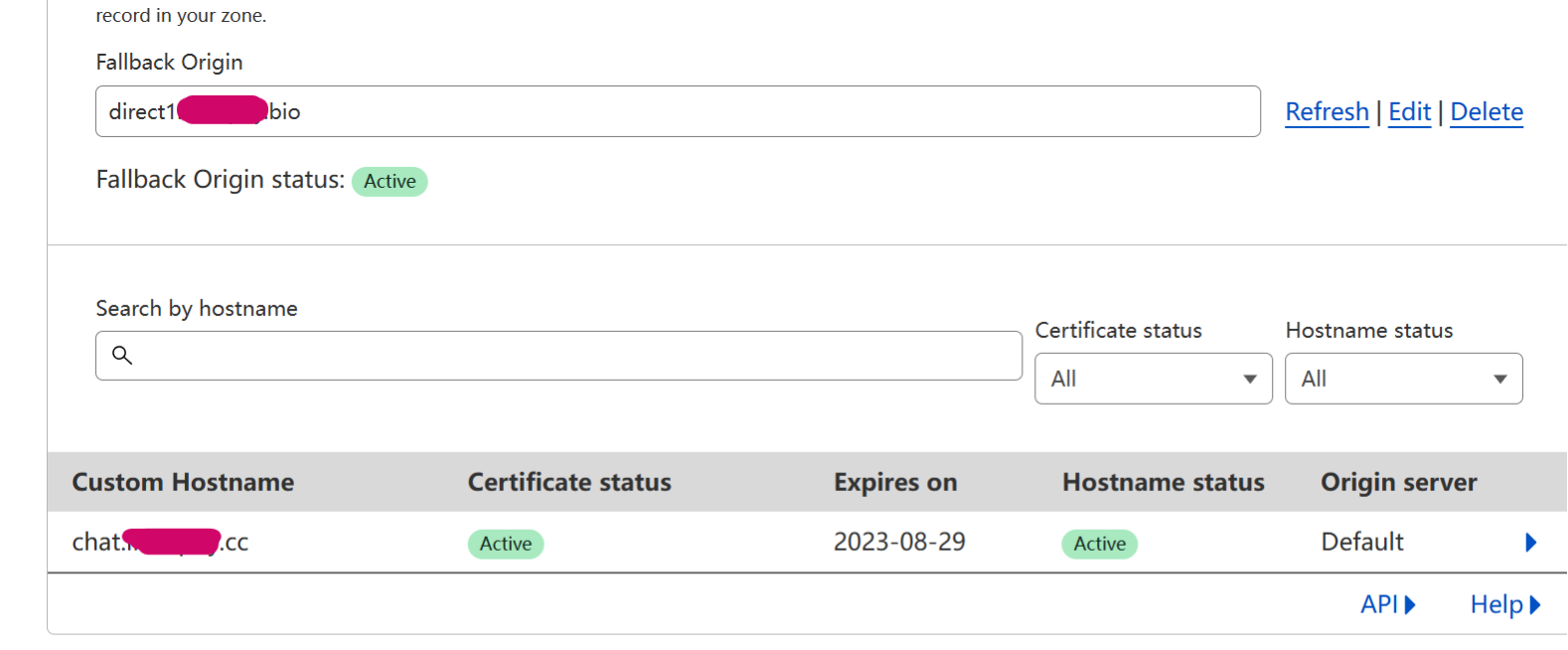Click the Expires on column header
Viewport: 1568px width, 650px height.
(x=895, y=482)
